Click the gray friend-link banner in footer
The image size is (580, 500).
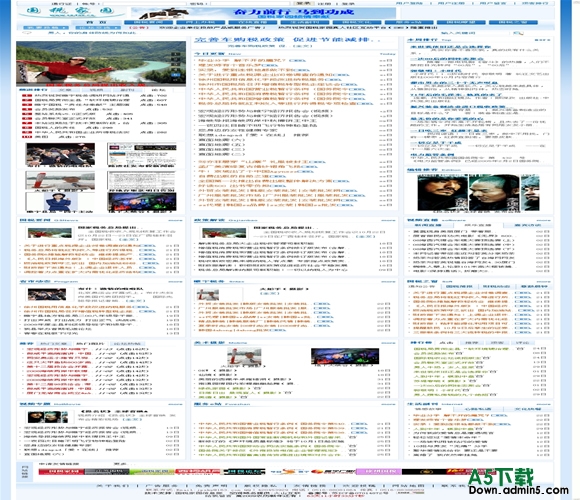pos(107,472)
